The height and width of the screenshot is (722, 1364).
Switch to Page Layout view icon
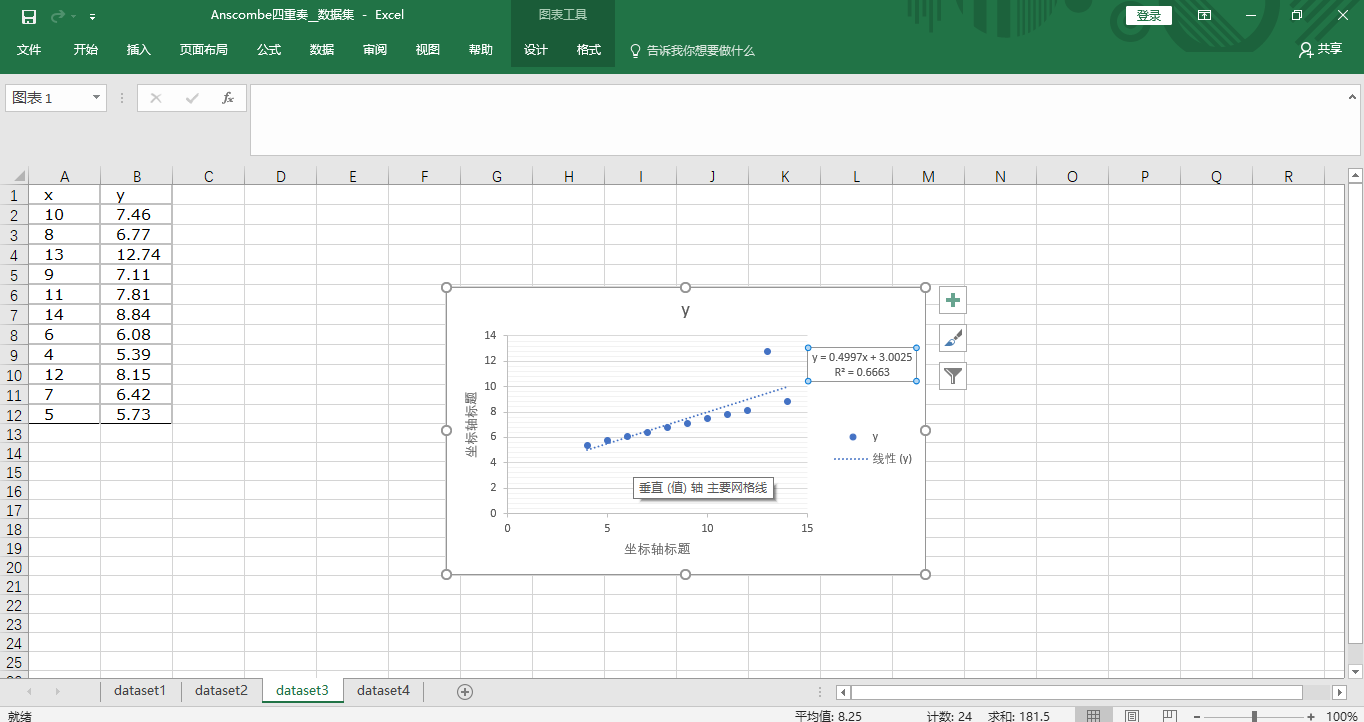click(1131, 715)
